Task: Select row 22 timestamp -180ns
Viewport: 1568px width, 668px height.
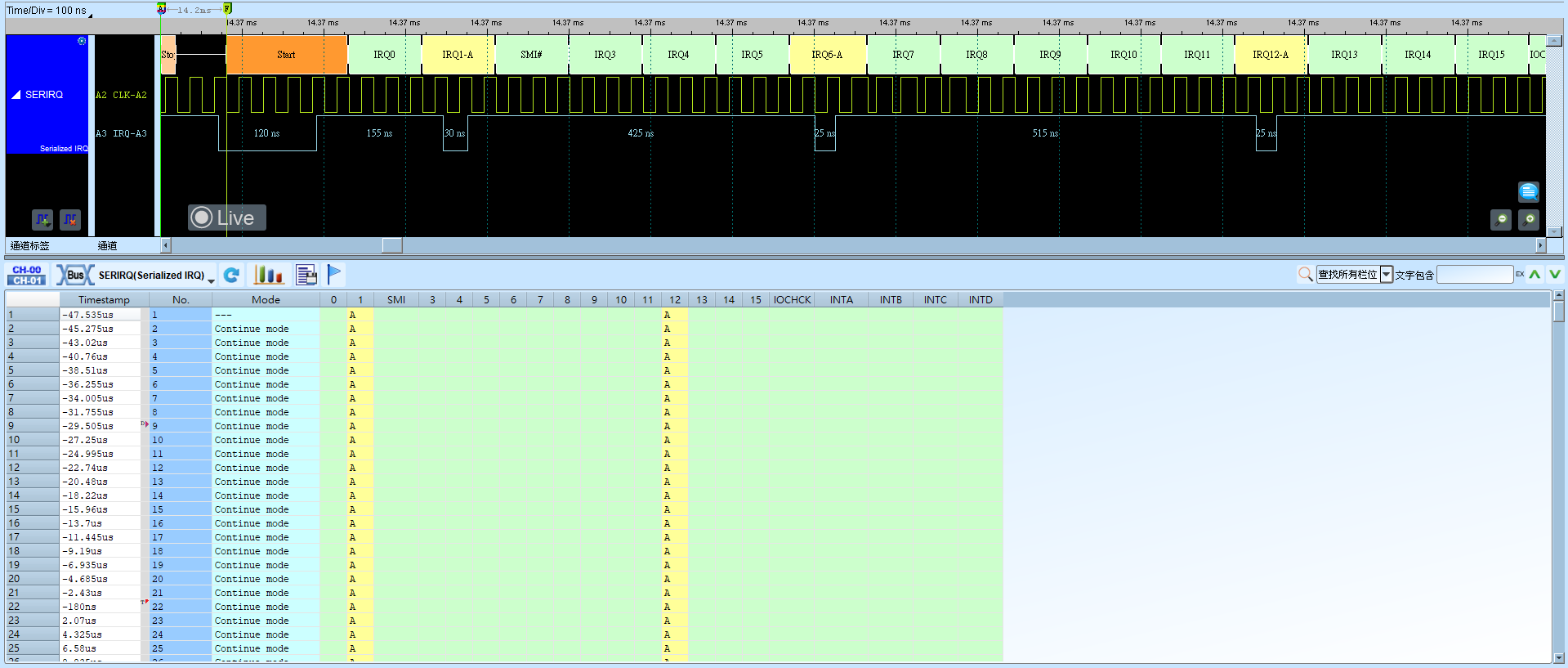Action: tap(101, 607)
